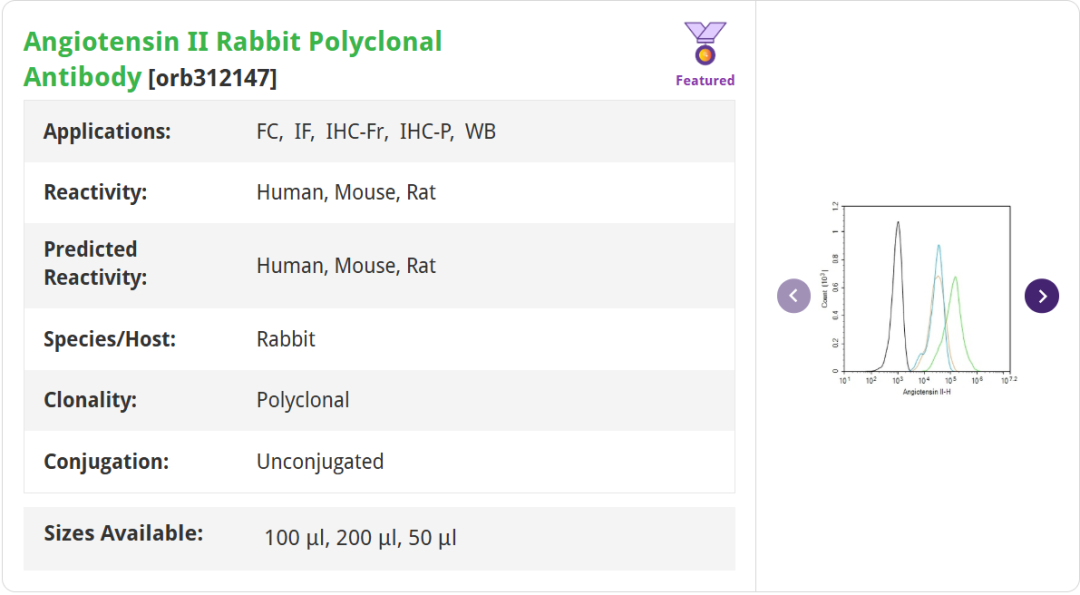Screen dimensions: 1080x595
Task: Go to the next product image
Action: pyautogui.click(x=1041, y=296)
